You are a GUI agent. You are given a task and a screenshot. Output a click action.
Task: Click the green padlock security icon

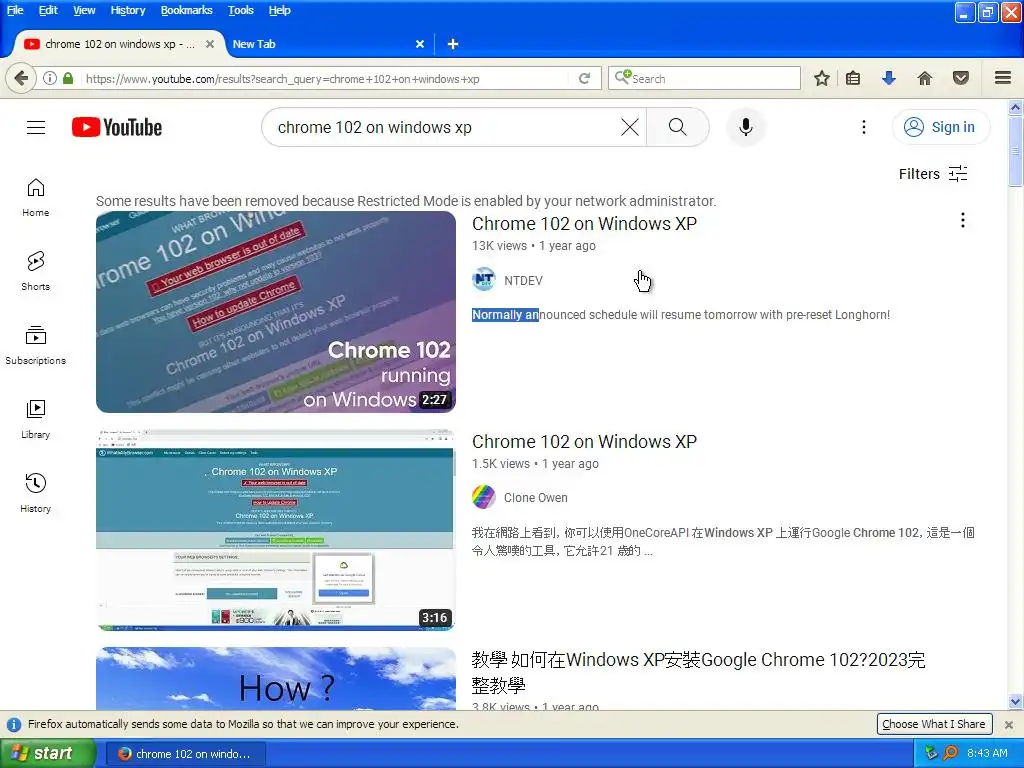[x=68, y=78]
